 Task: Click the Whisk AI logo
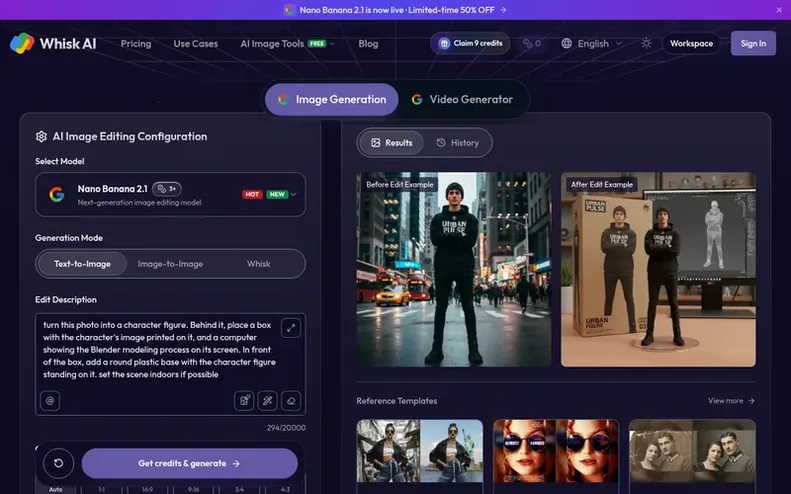(53, 43)
